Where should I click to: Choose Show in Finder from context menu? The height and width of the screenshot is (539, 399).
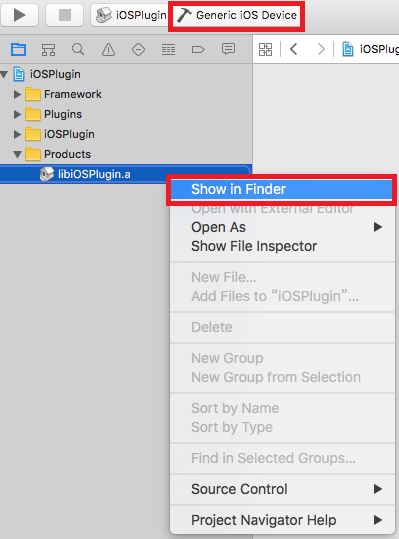click(x=281, y=189)
